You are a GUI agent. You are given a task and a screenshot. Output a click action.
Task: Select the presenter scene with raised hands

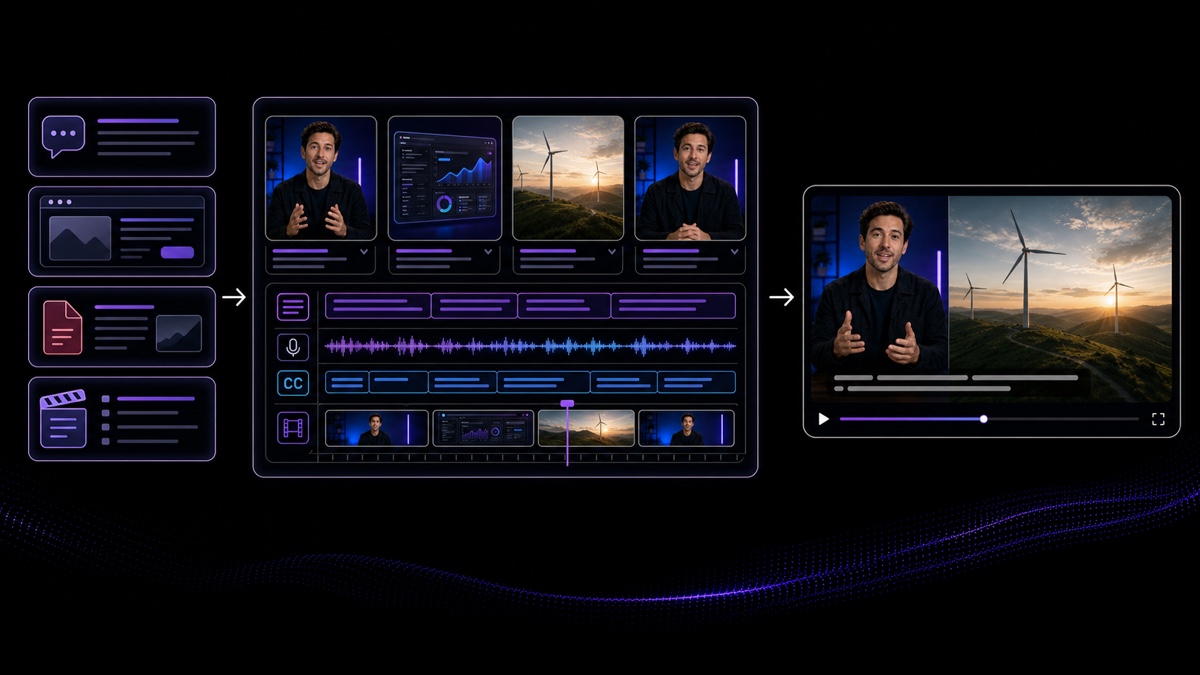click(321, 178)
